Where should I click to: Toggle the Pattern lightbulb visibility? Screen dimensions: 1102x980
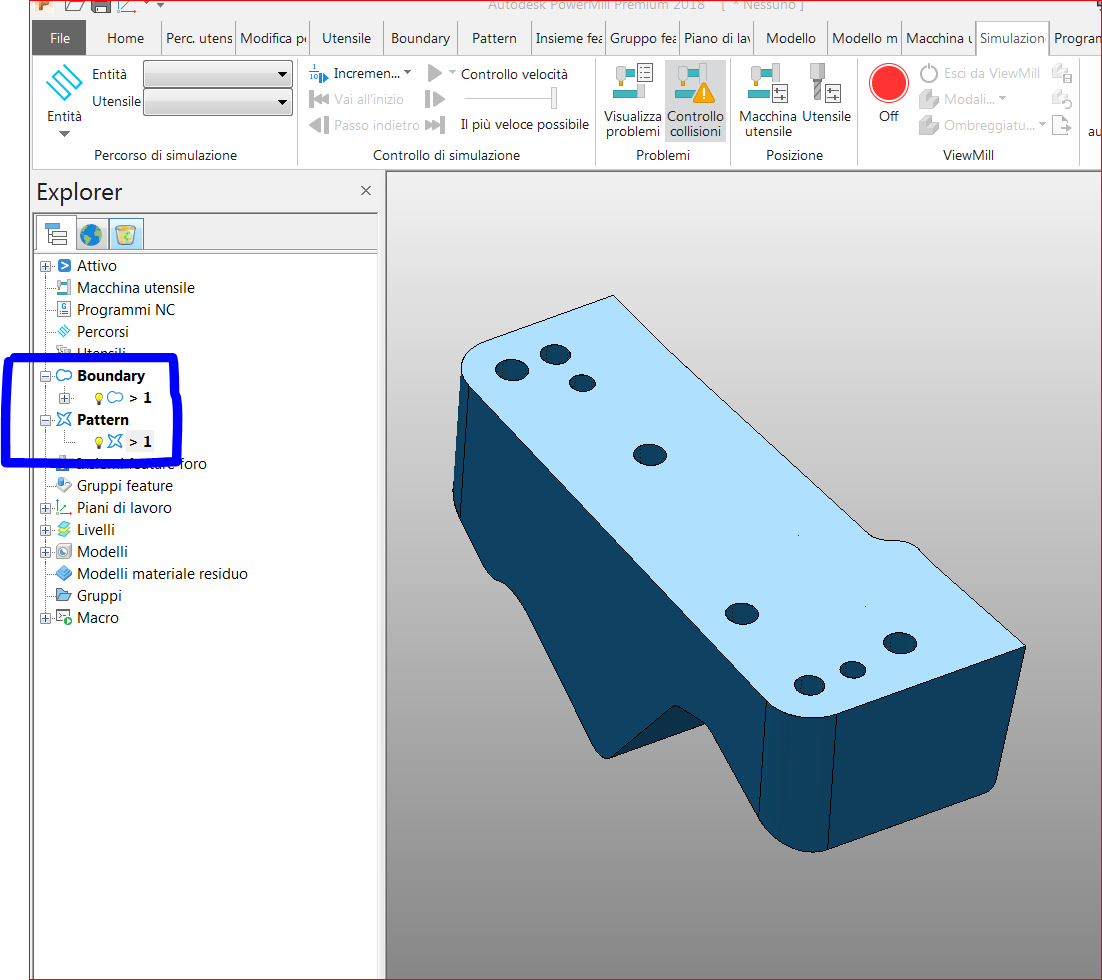(97, 441)
